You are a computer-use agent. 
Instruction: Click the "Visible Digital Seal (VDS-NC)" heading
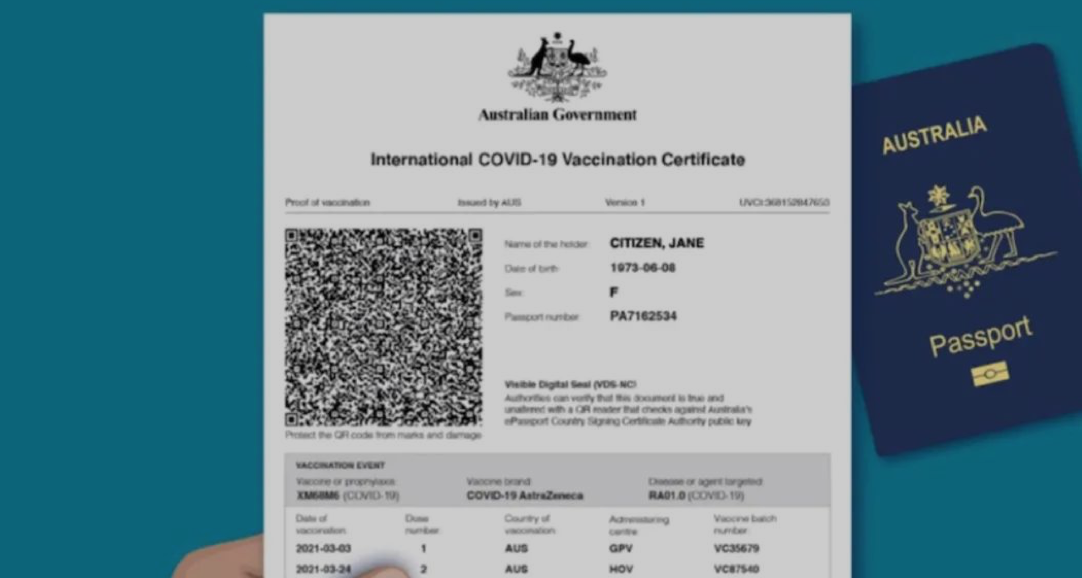tap(571, 385)
